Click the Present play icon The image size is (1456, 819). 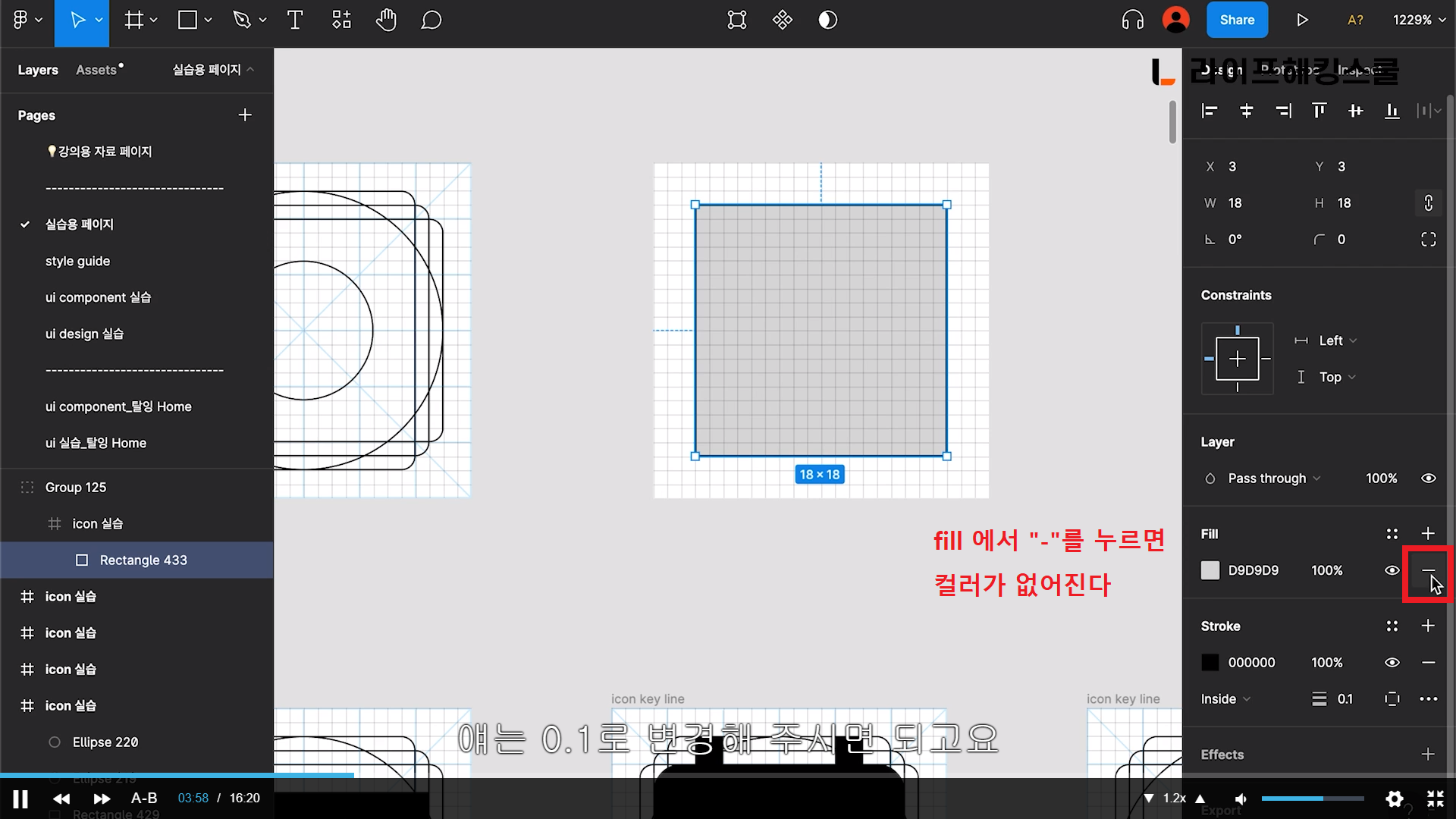pos(1302,20)
